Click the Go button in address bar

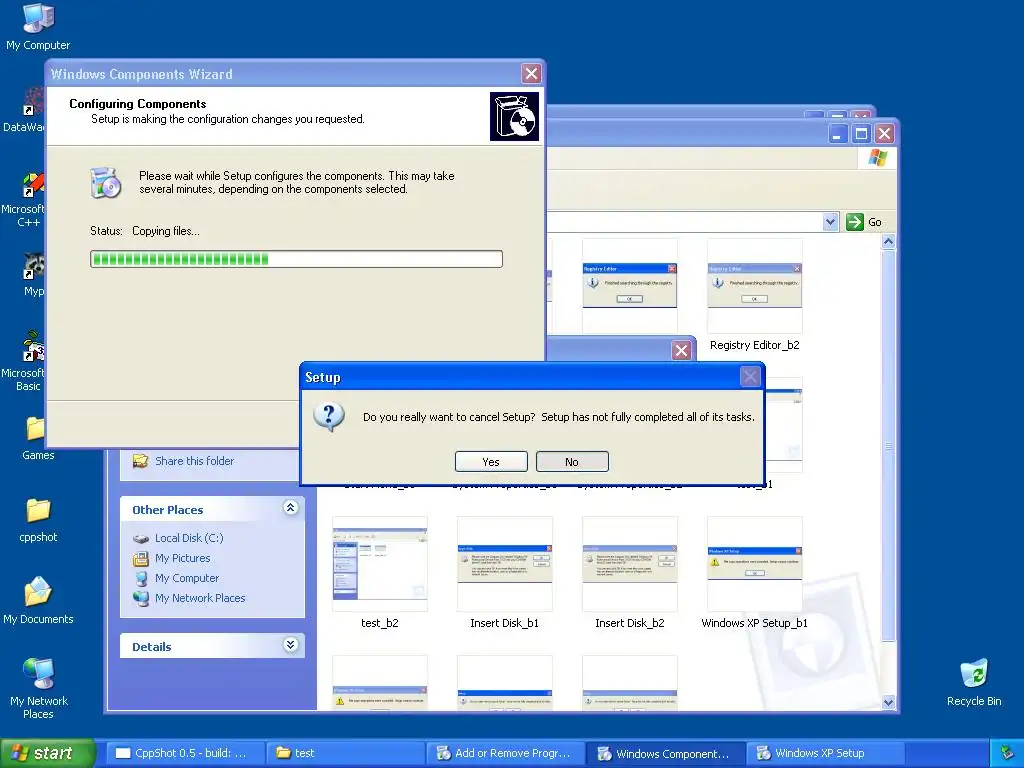tap(864, 222)
